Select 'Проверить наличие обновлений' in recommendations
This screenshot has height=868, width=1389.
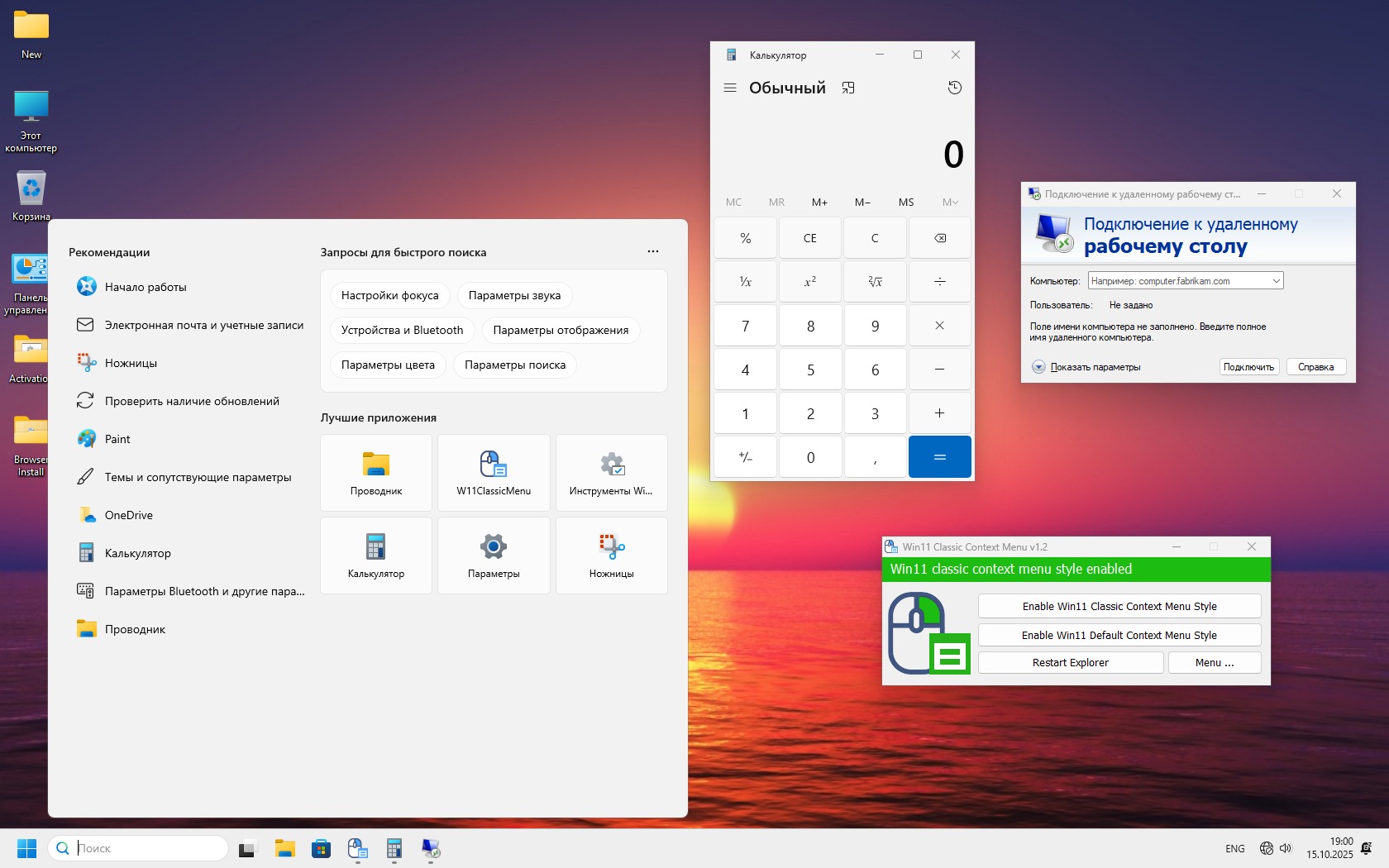pyautogui.click(x=192, y=401)
